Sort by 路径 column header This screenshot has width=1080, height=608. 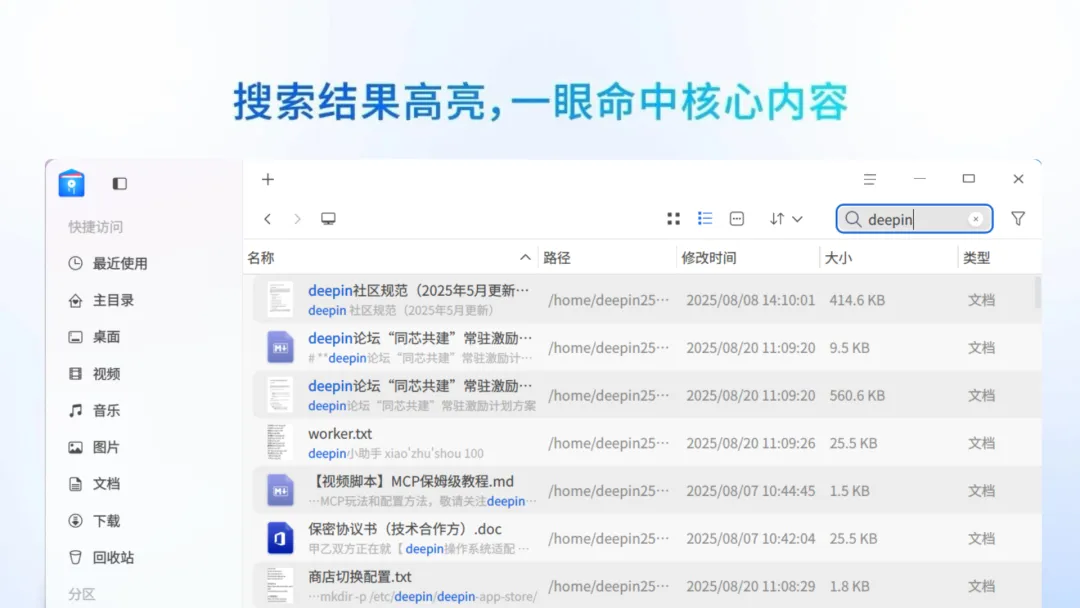(608, 258)
